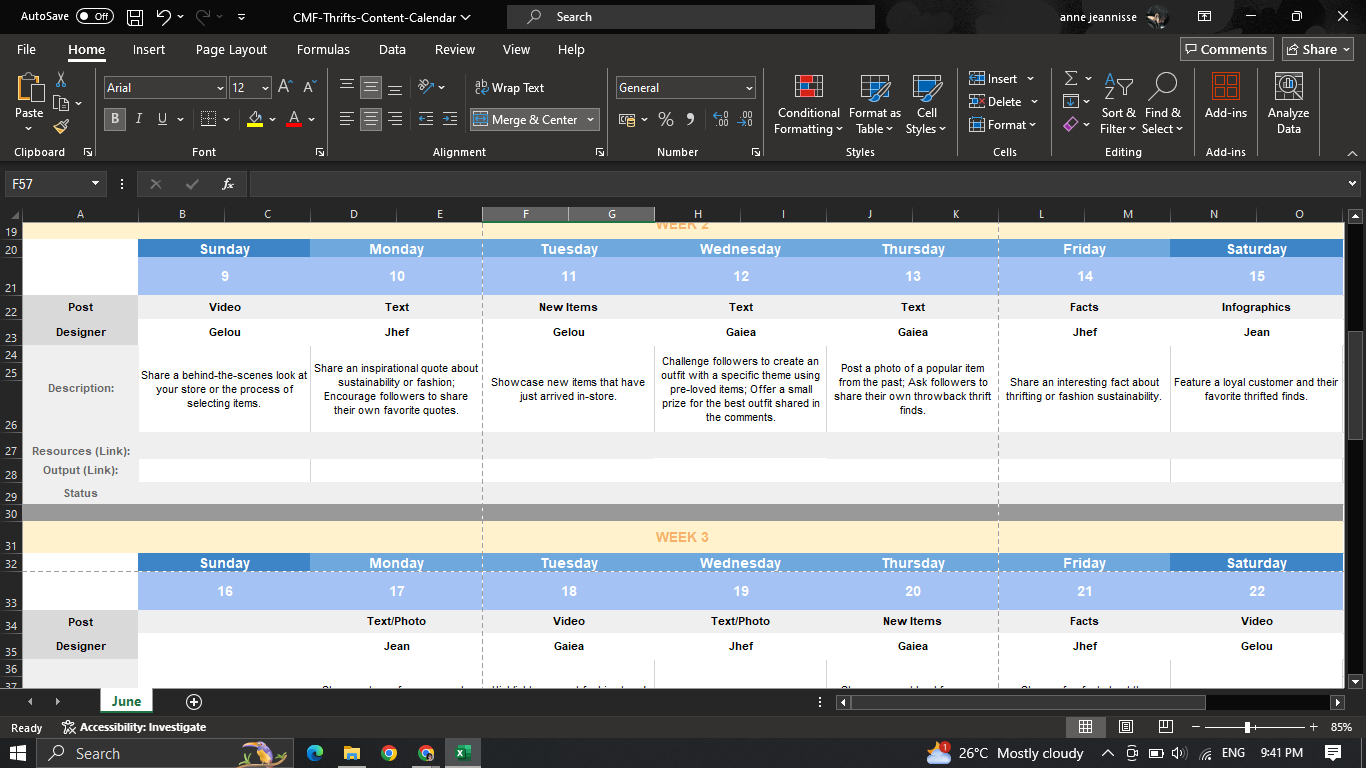Image resolution: width=1366 pixels, height=768 pixels.
Task: Apply Percent Style format
Action: point(666,119)
